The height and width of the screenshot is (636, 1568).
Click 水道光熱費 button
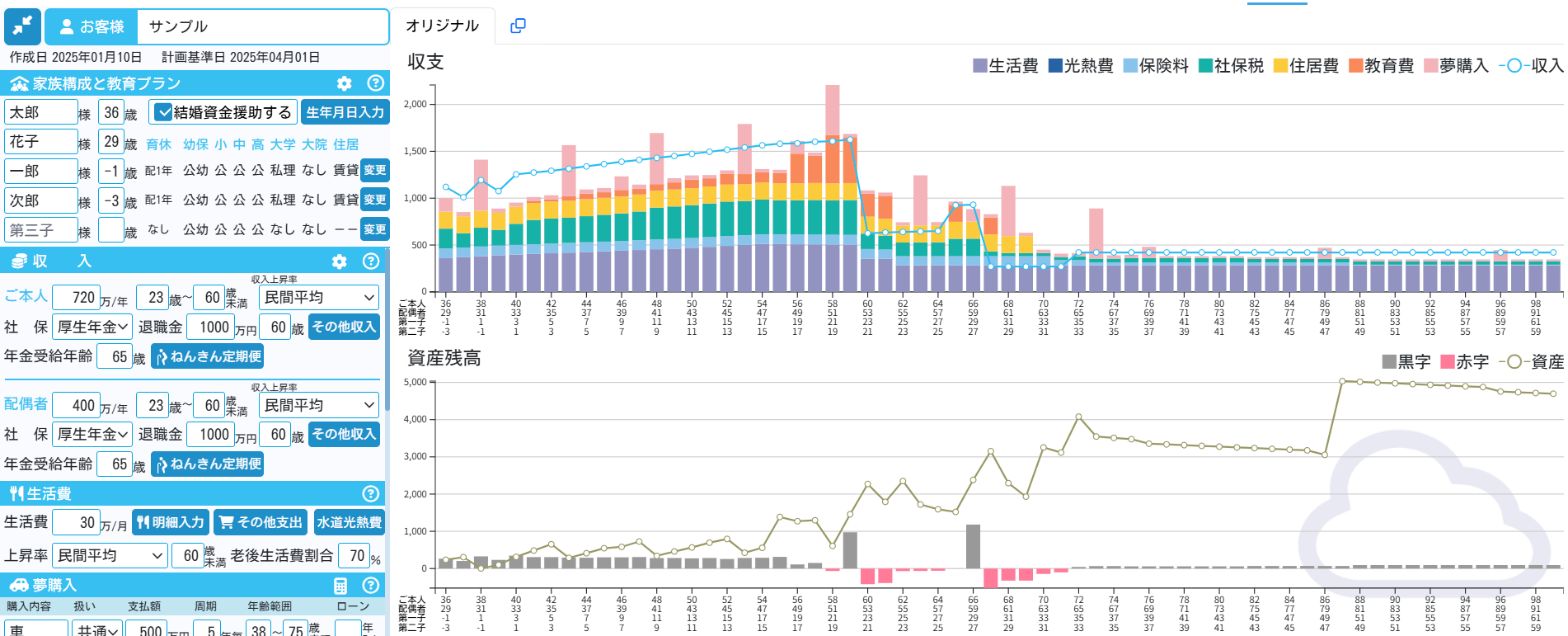point(350,522)
